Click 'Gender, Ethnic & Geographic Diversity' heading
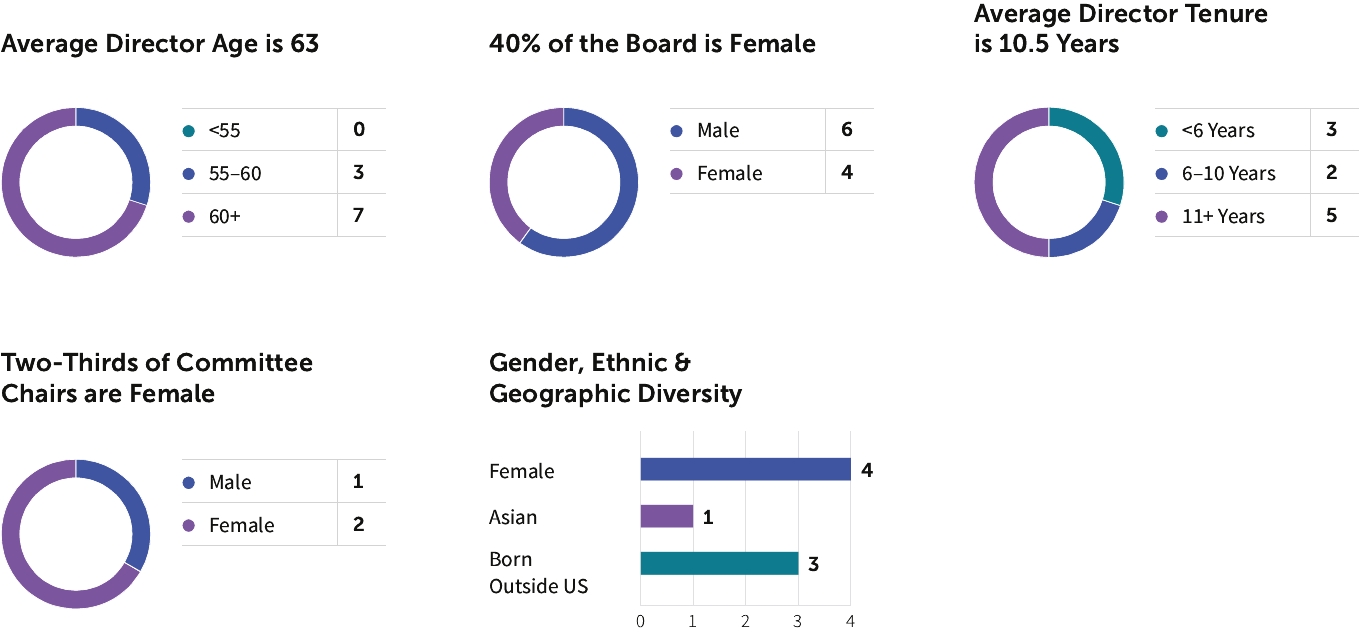 (615, 377)
